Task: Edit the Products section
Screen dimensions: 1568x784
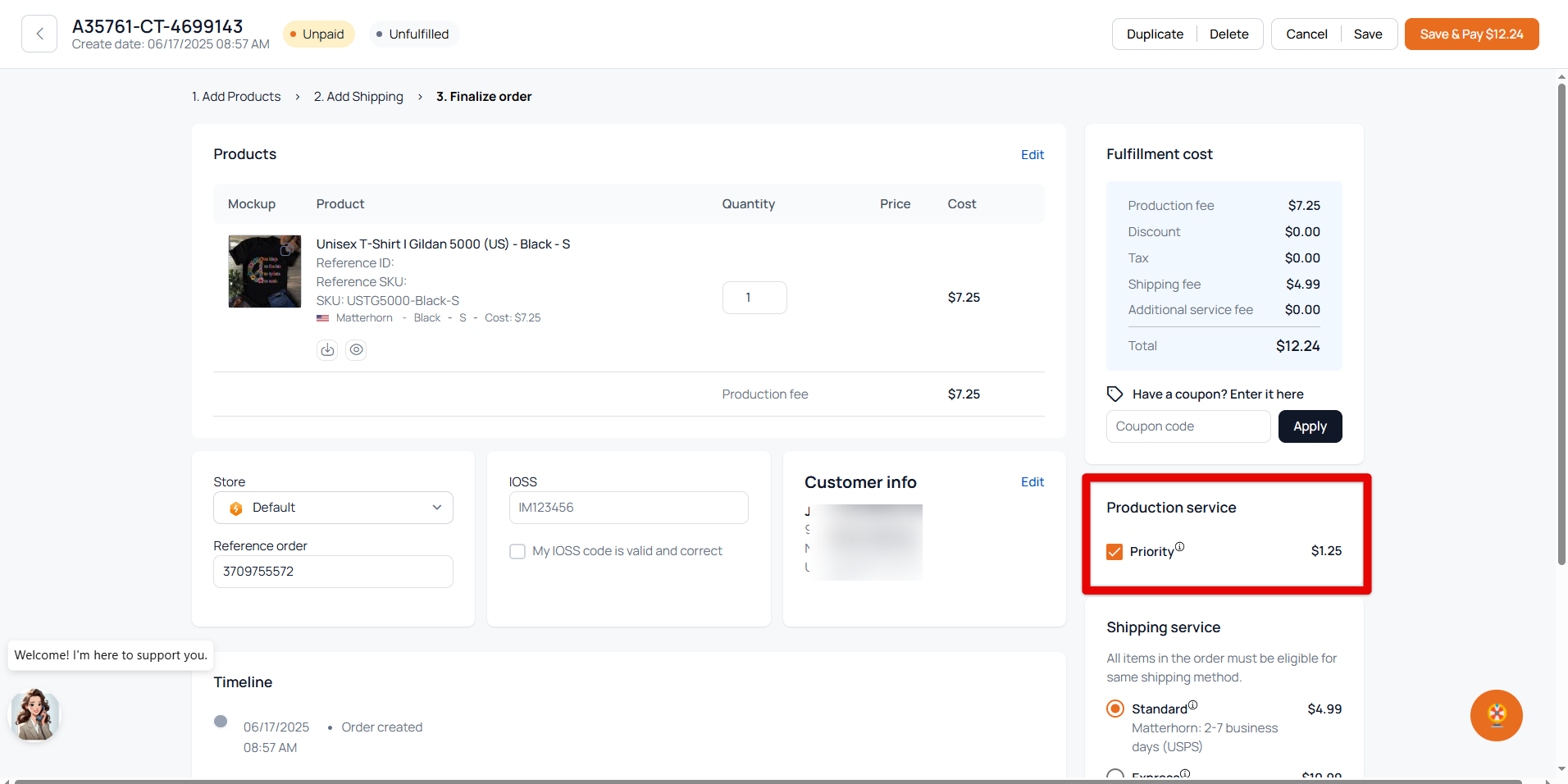Action: (x=1032, y=155)
